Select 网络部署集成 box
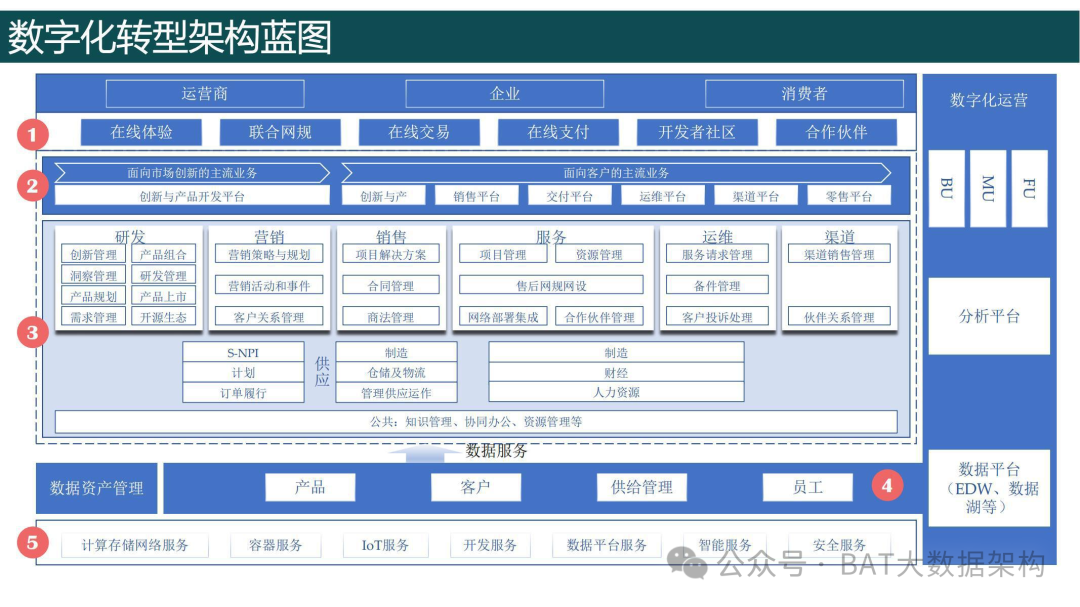Screen dimensions: 1080x607 click(x=503, y=317)
